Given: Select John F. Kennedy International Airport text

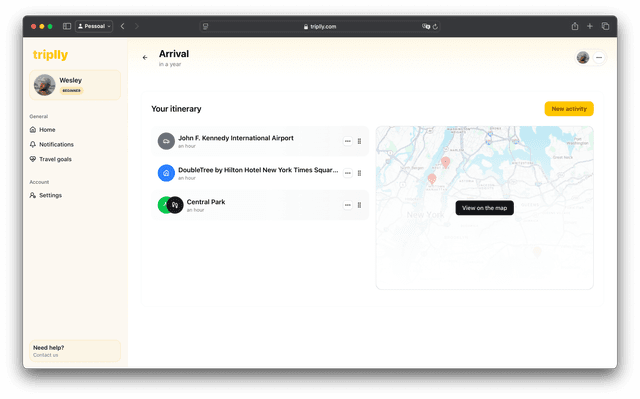Looking at the screenshot, I should point(236,138).
